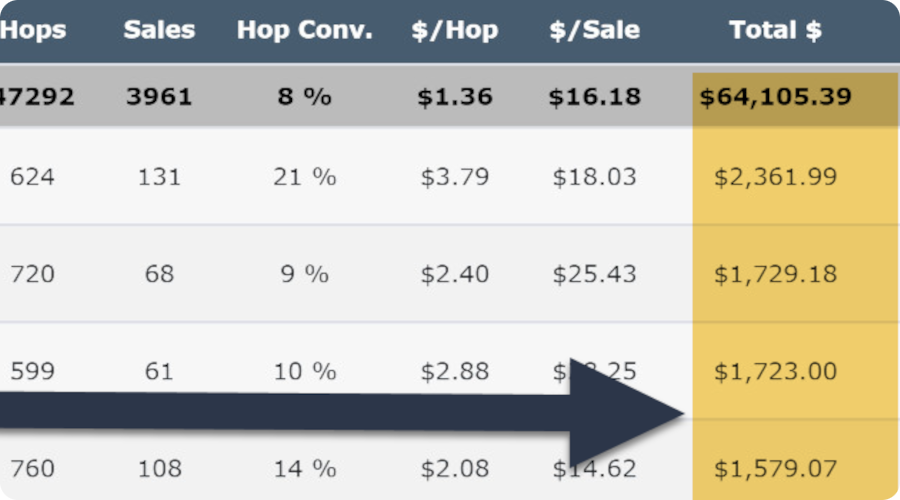Viewport: 900px width, 500px height.
Task: Click the 14 % hop conversion cell
Action: tap(304, 467)
